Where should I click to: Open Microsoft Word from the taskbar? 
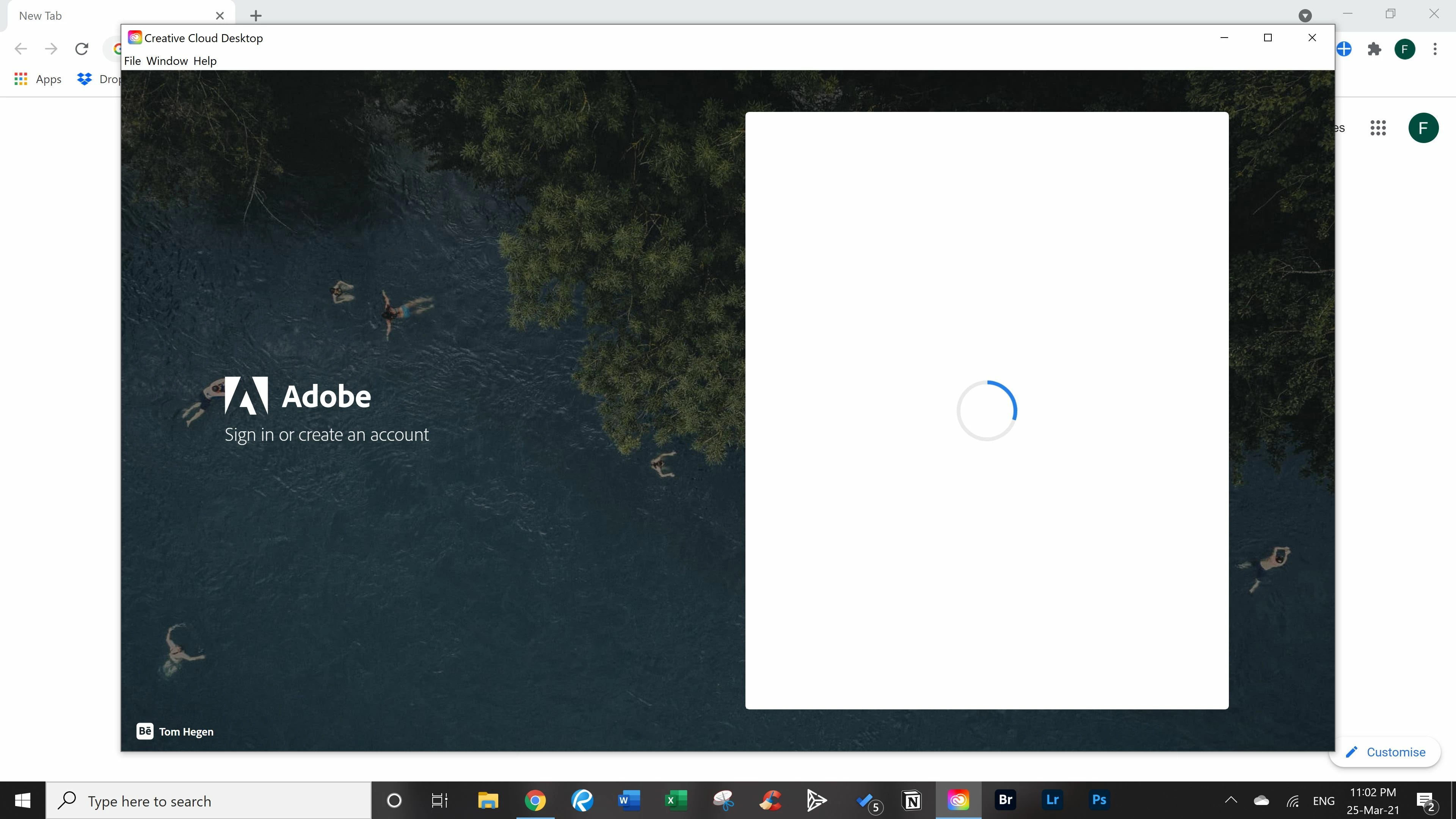[629, 800]
